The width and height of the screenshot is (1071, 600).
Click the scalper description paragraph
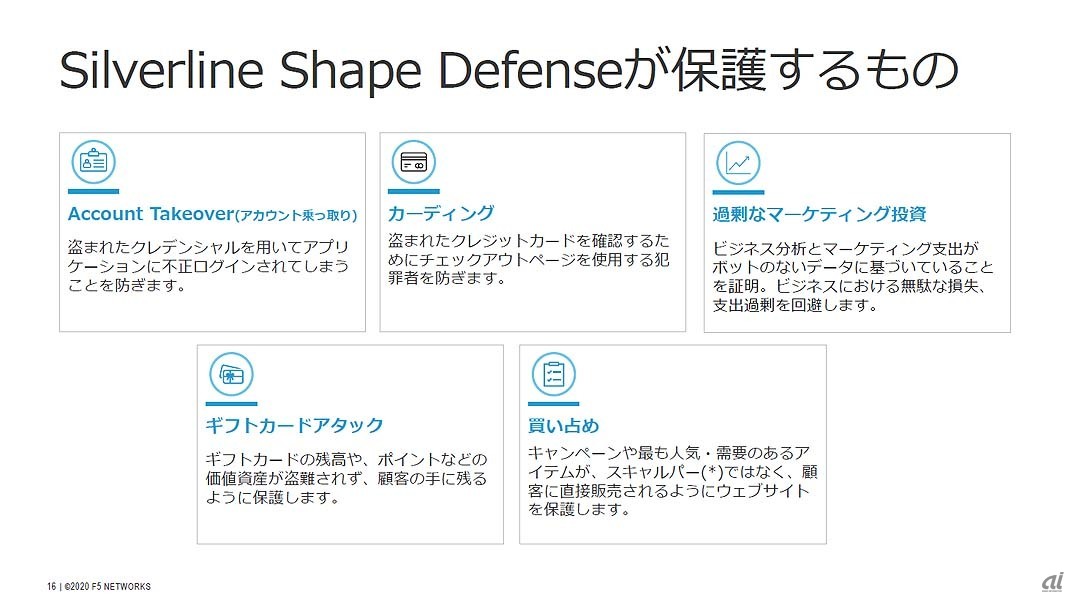click(668, 482)
